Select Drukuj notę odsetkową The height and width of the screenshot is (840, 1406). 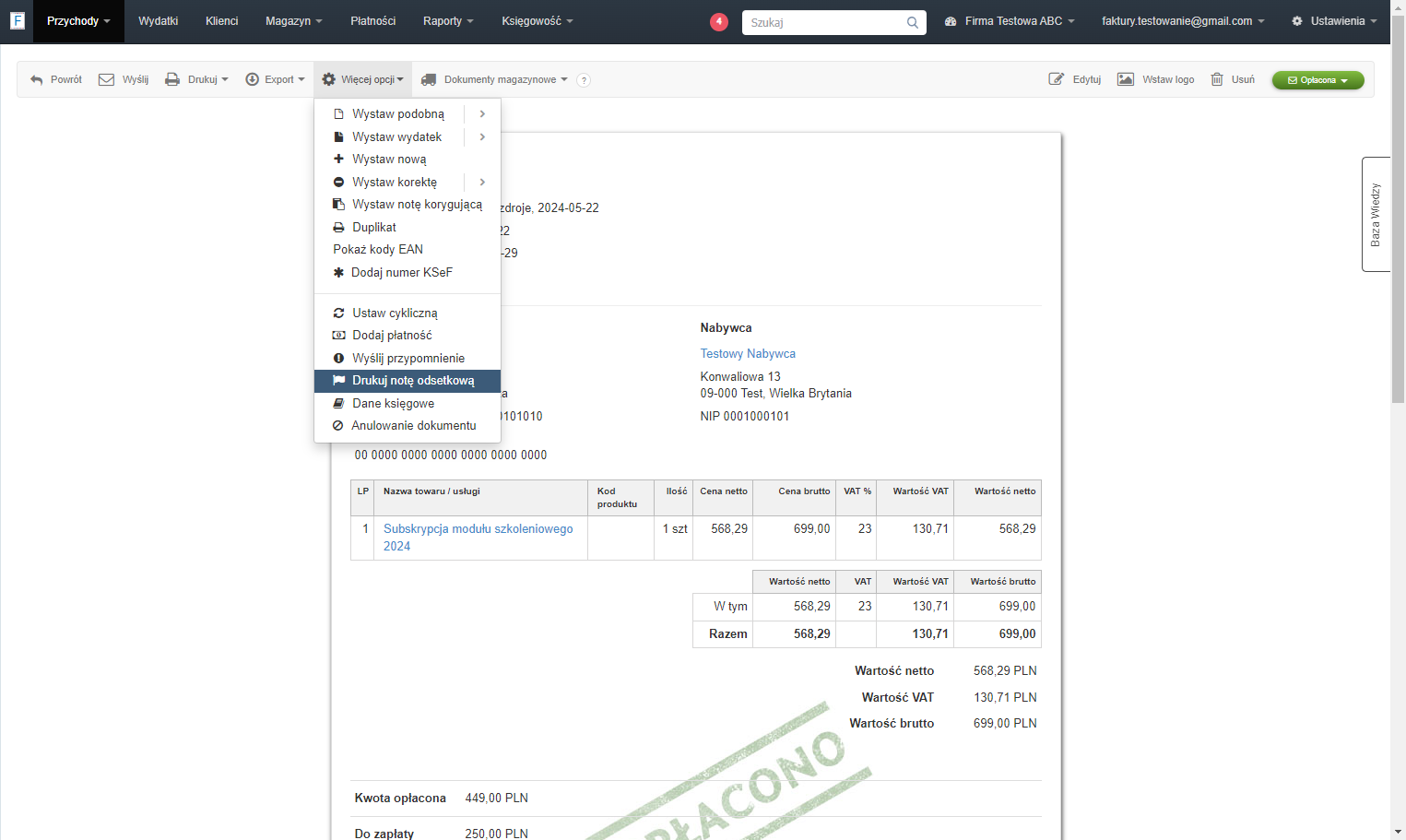pyautogui.click(x=408, y=381)
